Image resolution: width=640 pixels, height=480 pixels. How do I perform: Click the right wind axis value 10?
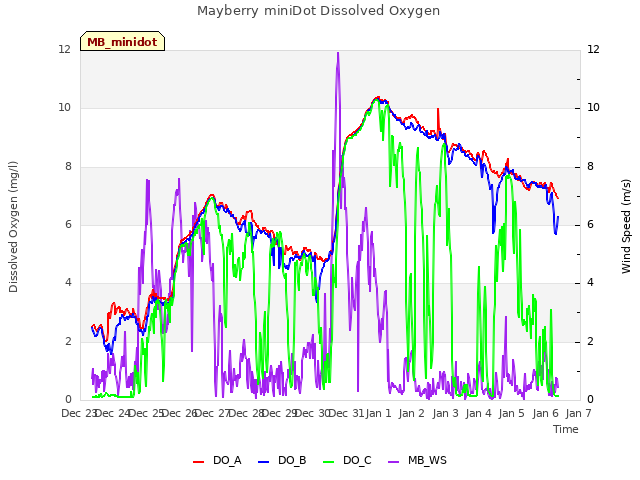[593, 108]
